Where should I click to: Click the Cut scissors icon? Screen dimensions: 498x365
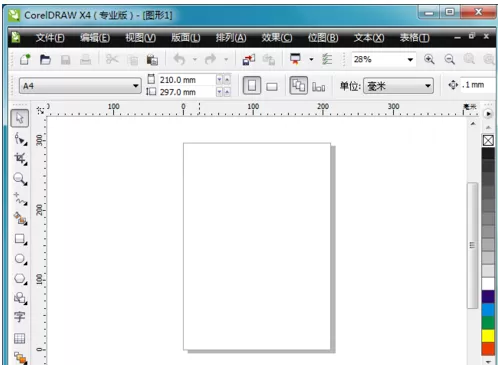pos(112,59)
